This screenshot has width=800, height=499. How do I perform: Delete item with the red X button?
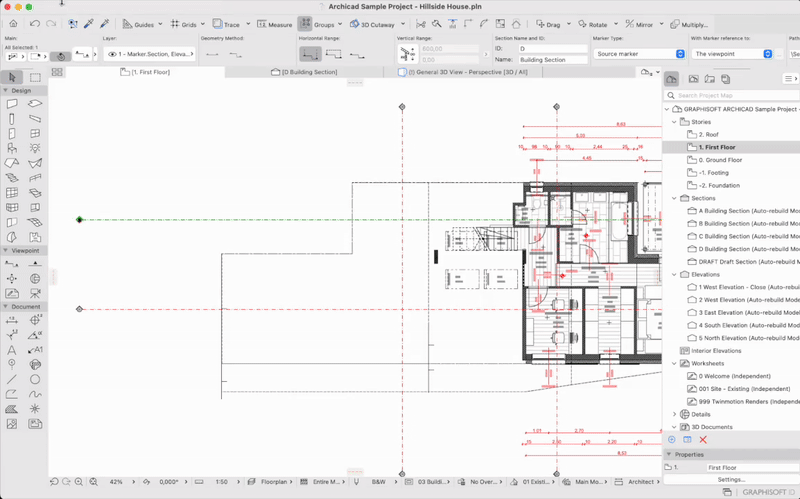[x=703, y=440]
